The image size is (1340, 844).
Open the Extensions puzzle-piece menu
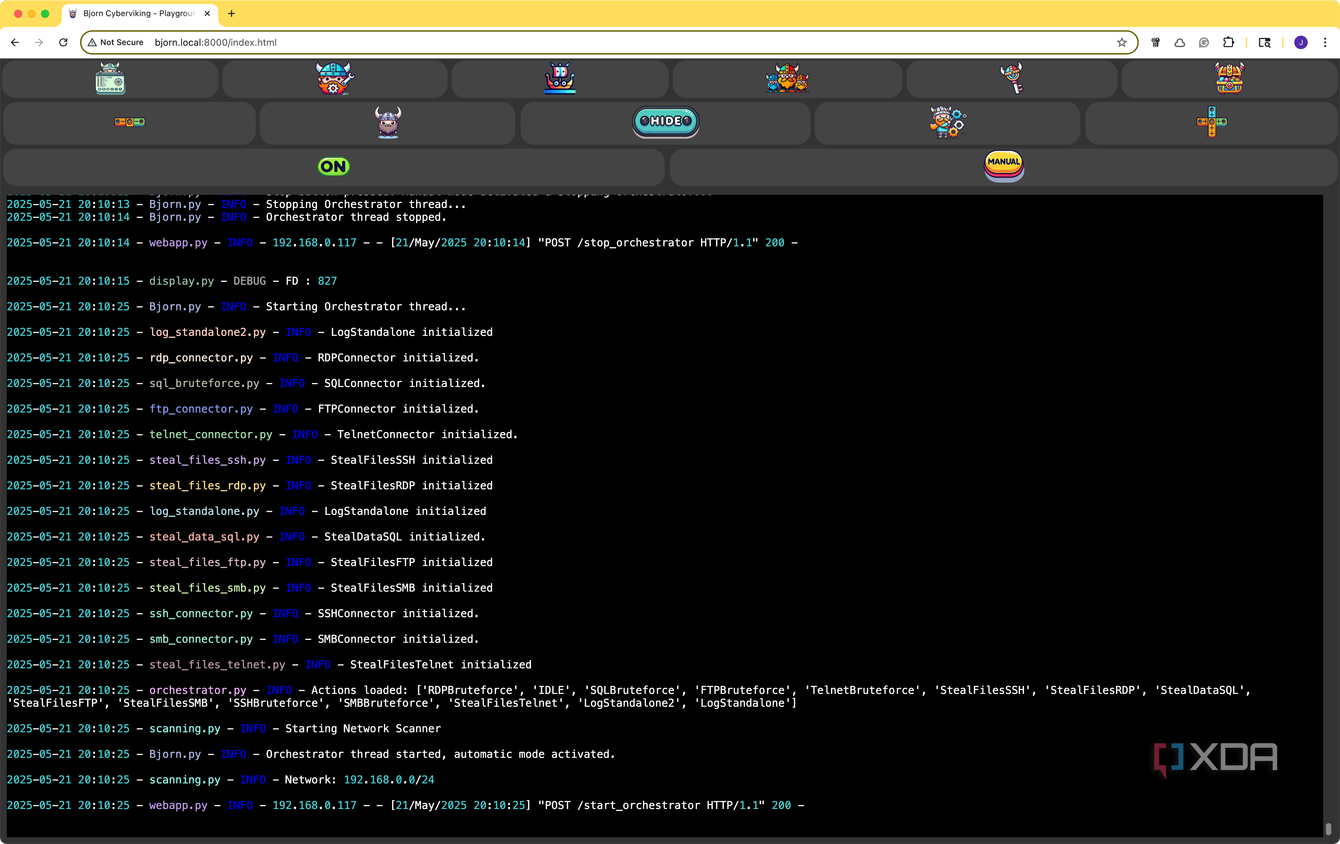click(x=1229, y=43)
